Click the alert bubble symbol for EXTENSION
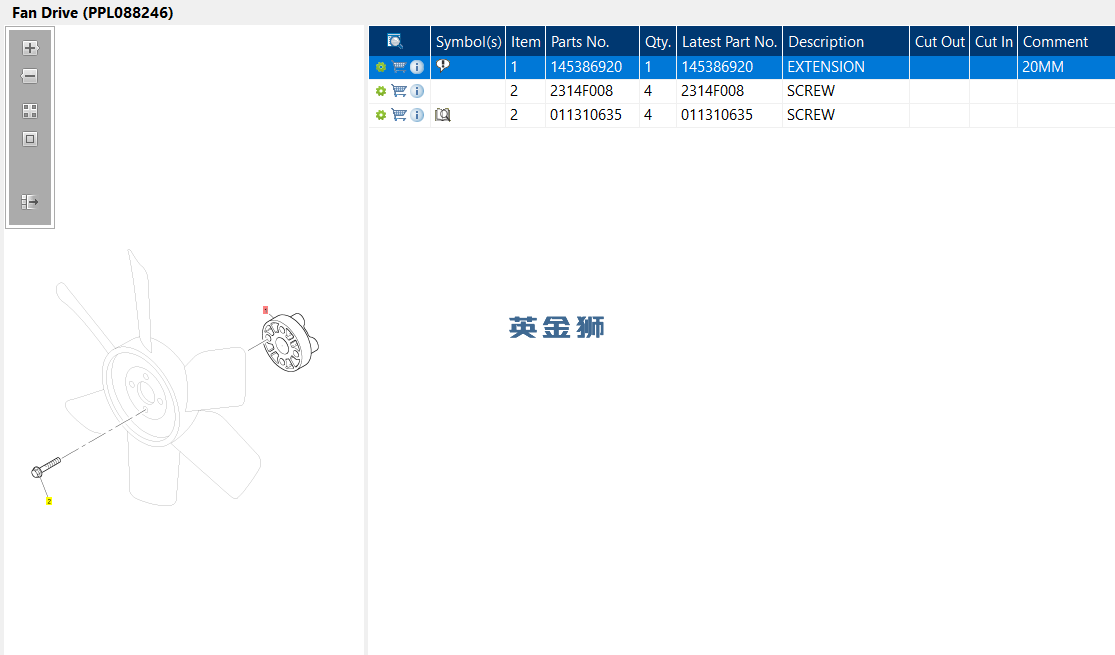 (443, 65)
